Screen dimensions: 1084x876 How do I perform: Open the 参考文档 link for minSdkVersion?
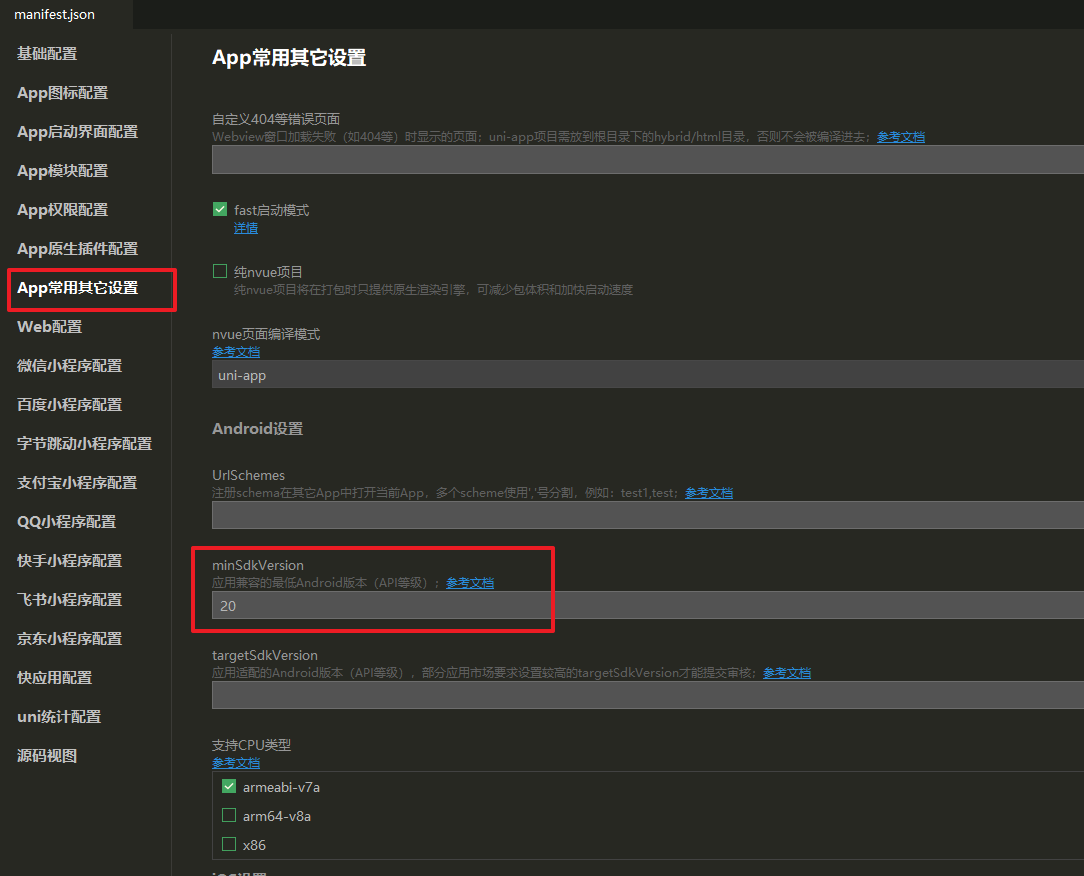(470, 582)
